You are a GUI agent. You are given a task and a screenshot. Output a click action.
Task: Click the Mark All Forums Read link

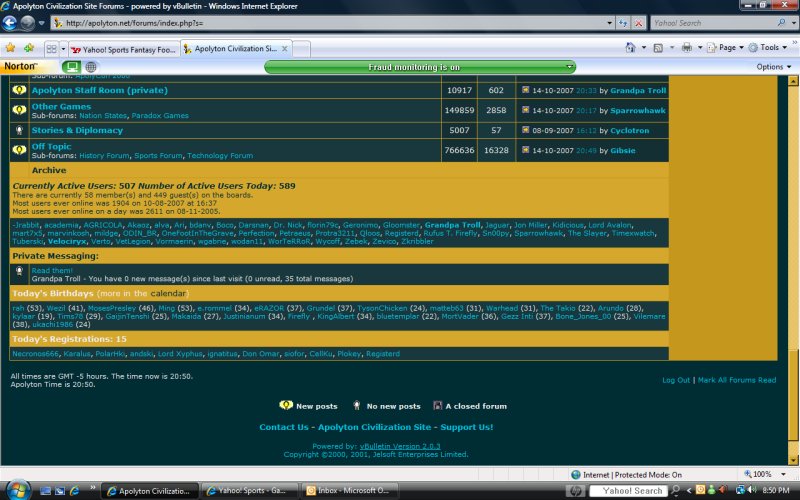point(737,380)
